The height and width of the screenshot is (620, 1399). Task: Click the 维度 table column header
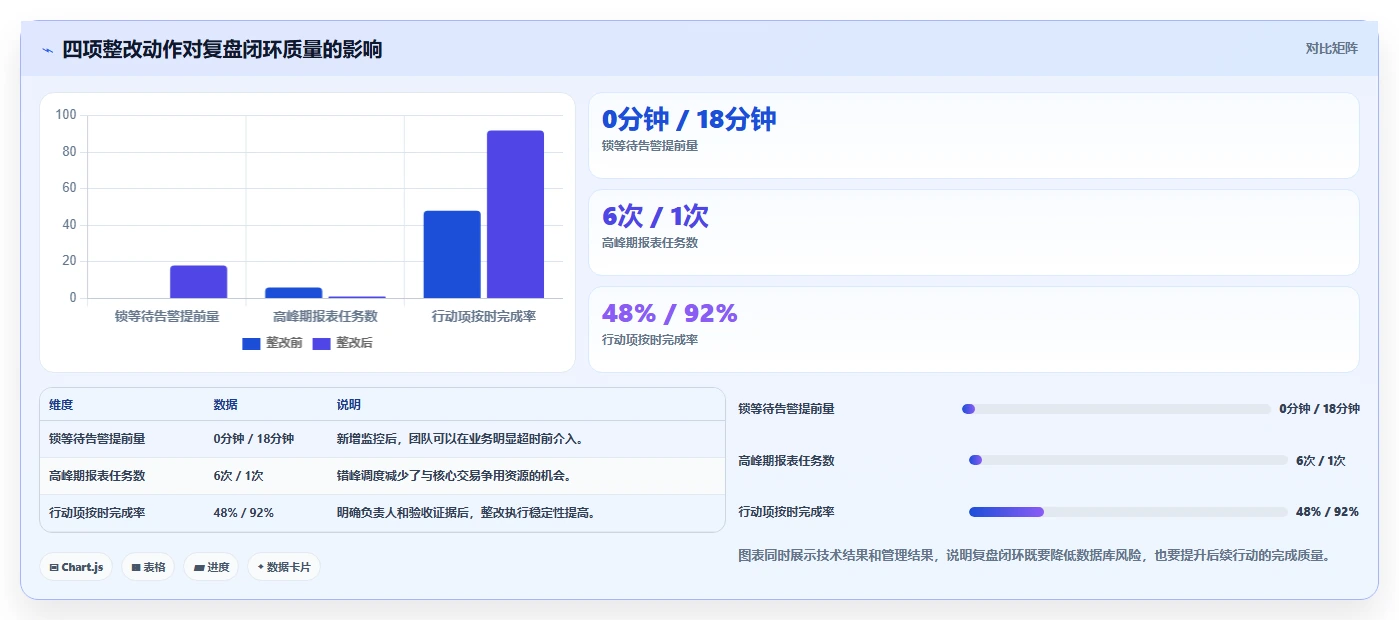(61, 405)
